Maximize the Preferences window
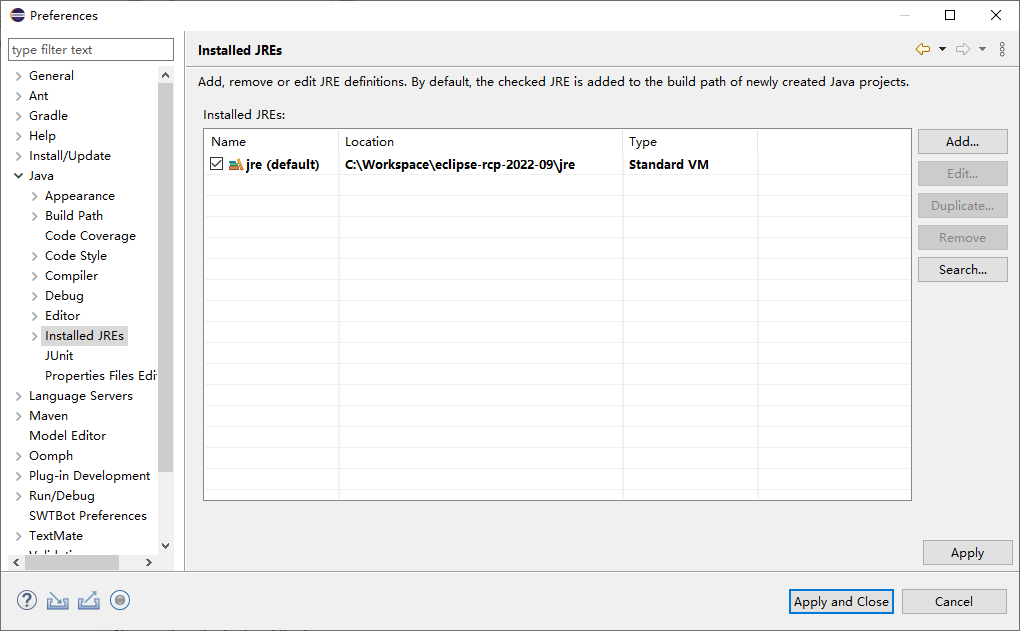Image resolution: width=1020 pixels, height=631 pixels. [x=950, y=15]
